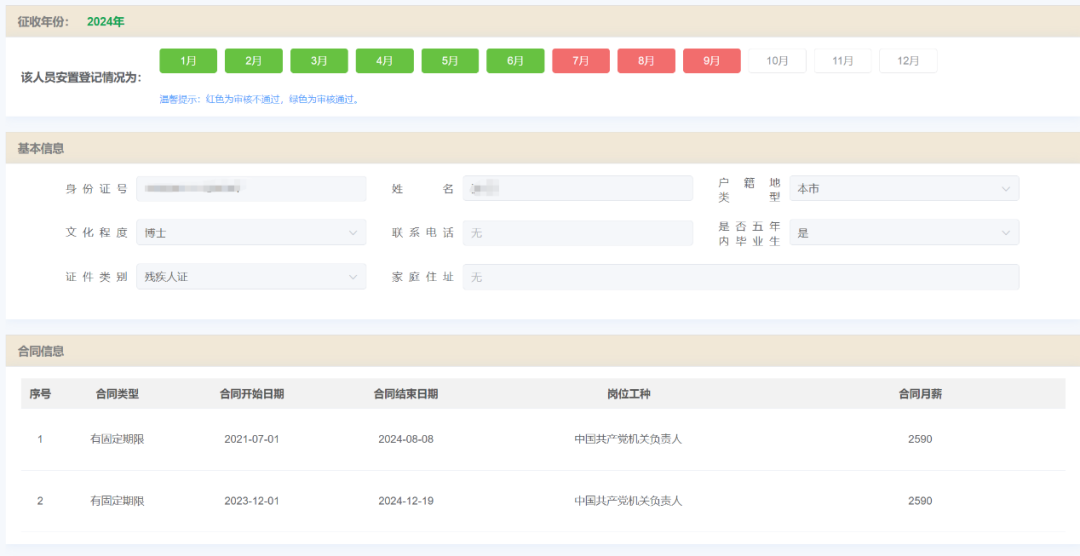
Task: Select the 2月 month button
Action: tap(253, 61)
